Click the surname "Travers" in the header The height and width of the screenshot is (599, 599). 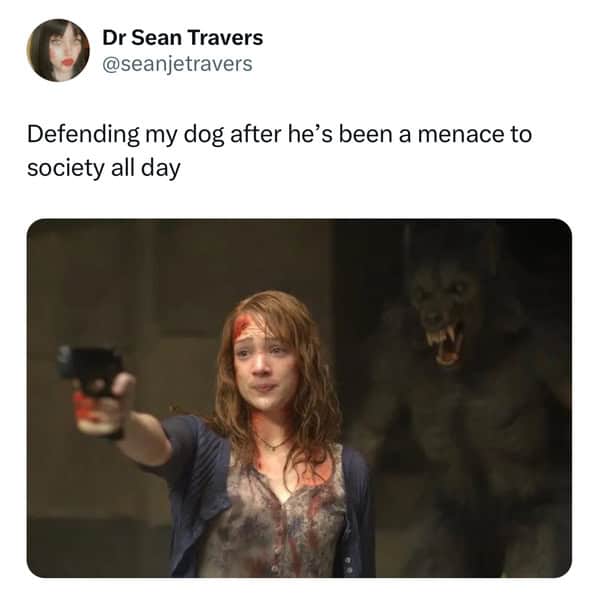point(225,38)
